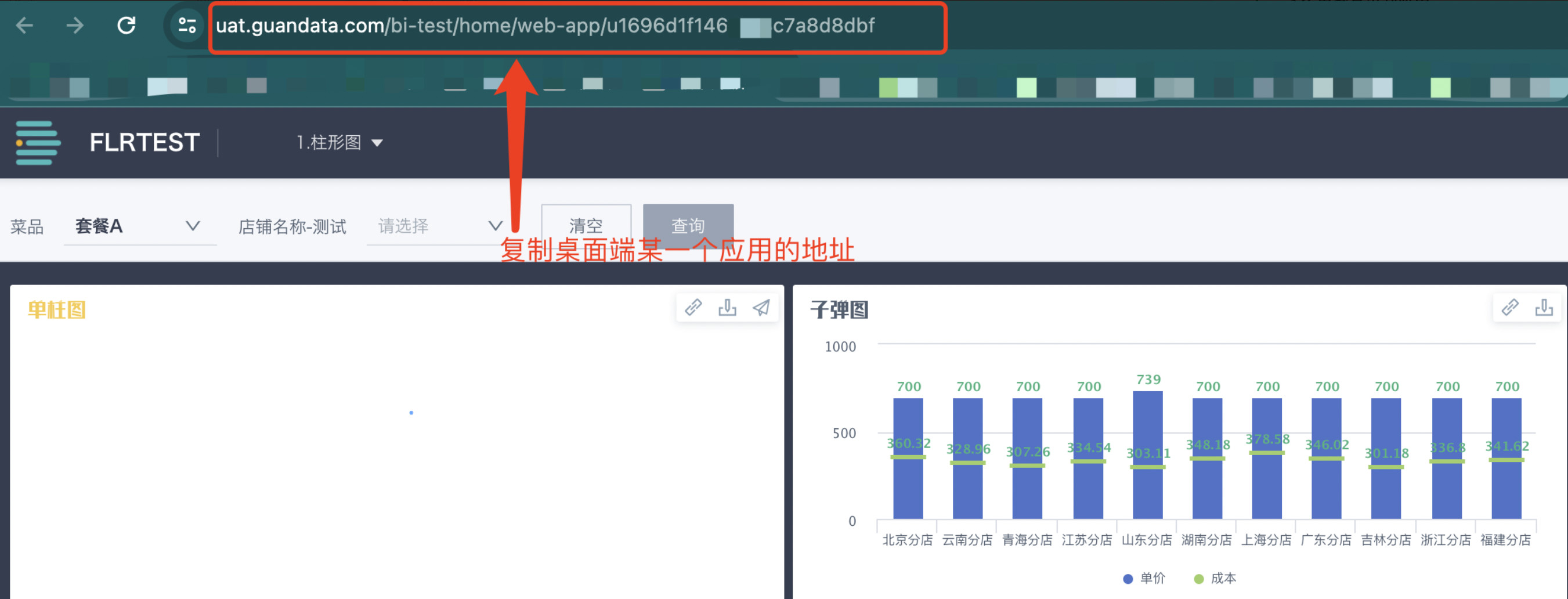The width and height of the screenshot is (1568, 599).
Task: Open site information icon in the address bar
Action: point(186,26)
